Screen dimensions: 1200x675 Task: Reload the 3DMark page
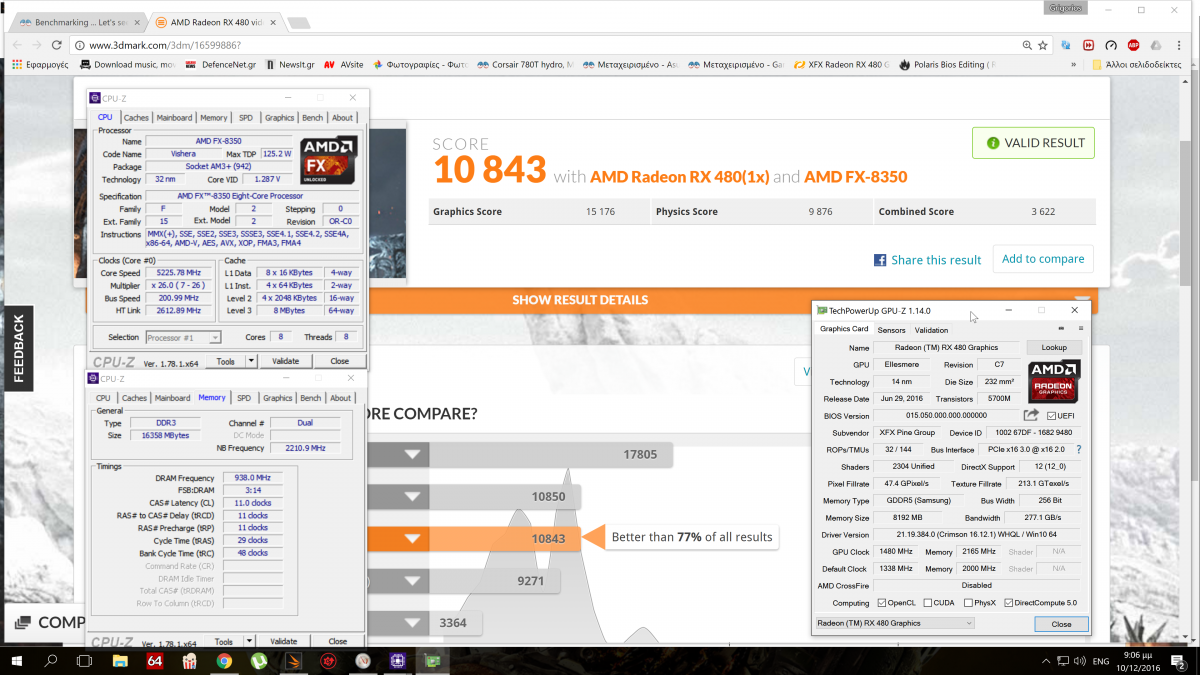(56, 45)
